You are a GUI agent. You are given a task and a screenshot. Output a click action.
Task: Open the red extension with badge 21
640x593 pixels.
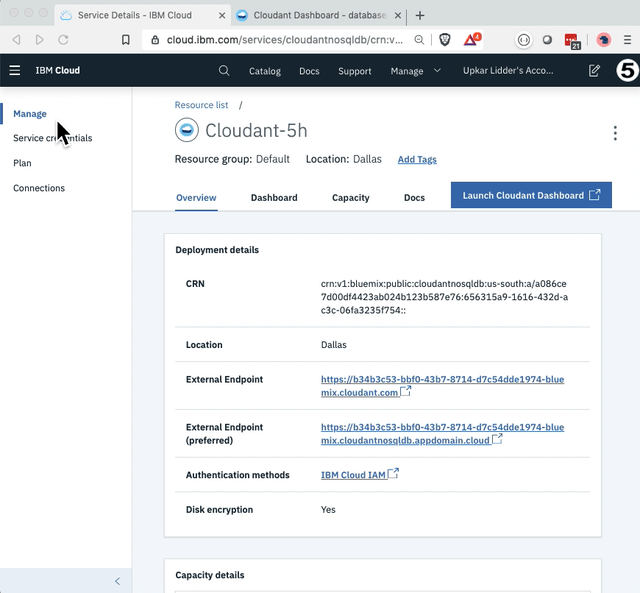(572, 41)
